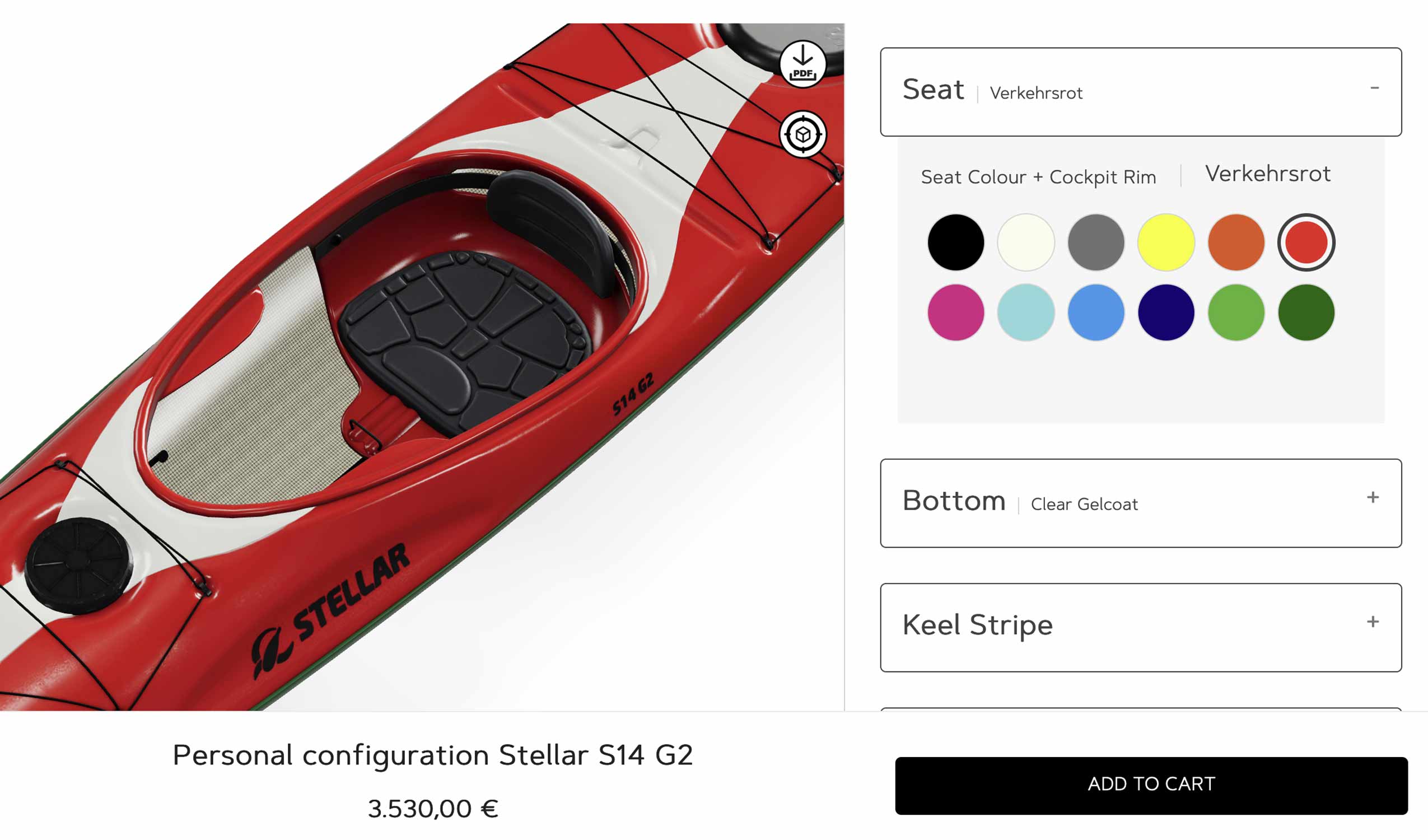Select the dark green seat colour
The image size is (1428, 840).
1306,313
